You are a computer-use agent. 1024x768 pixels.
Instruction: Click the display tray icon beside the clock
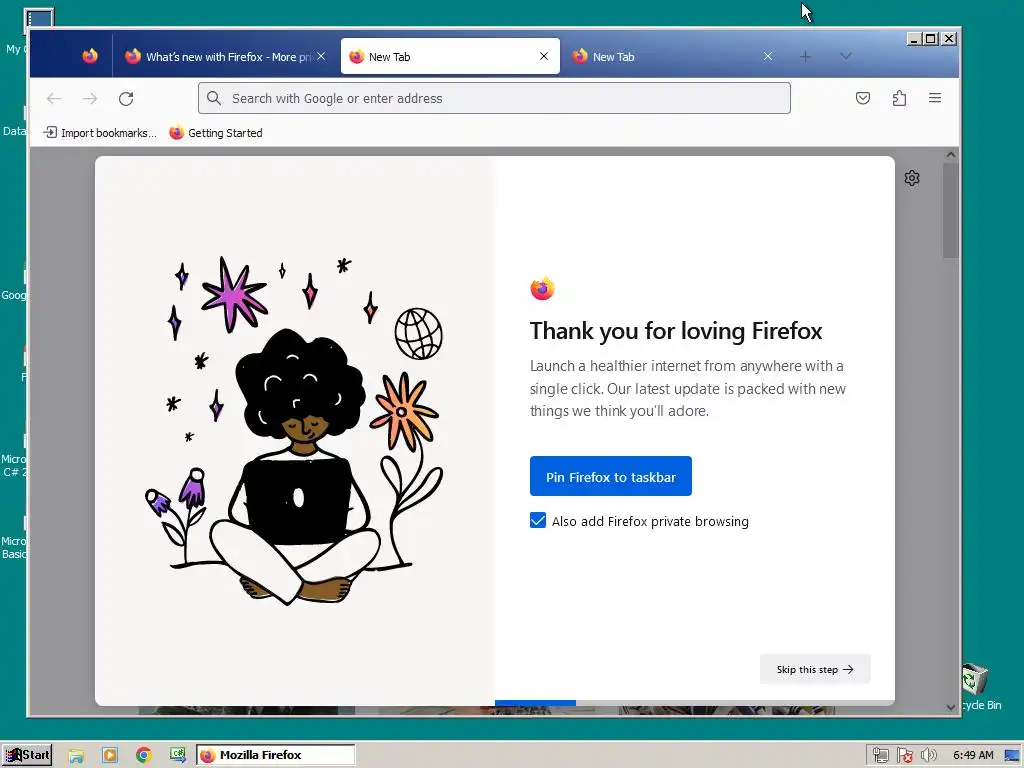pyautogui.click(x=1012, y=756)
